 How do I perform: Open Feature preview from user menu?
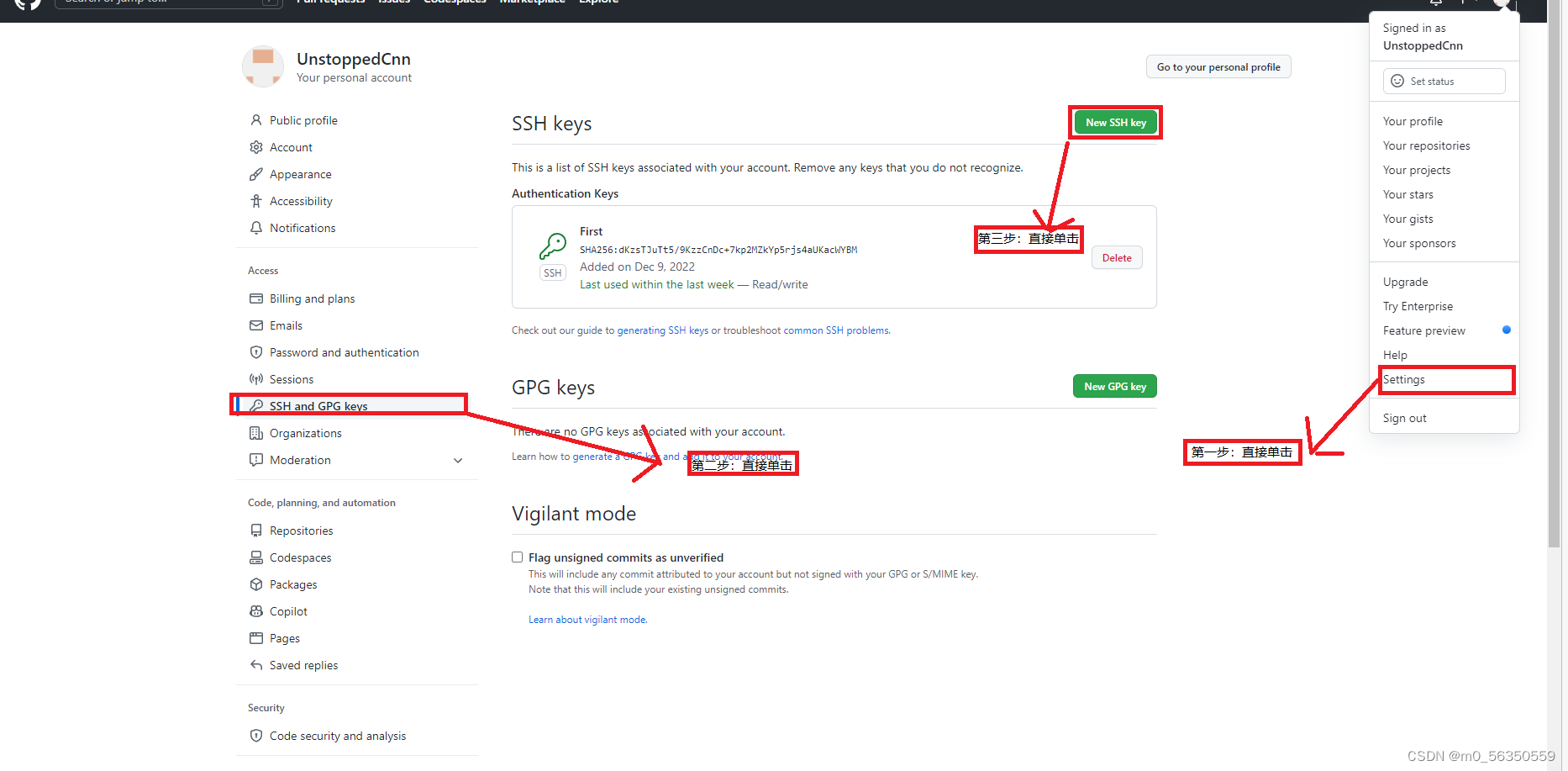tap(1424, 330)
